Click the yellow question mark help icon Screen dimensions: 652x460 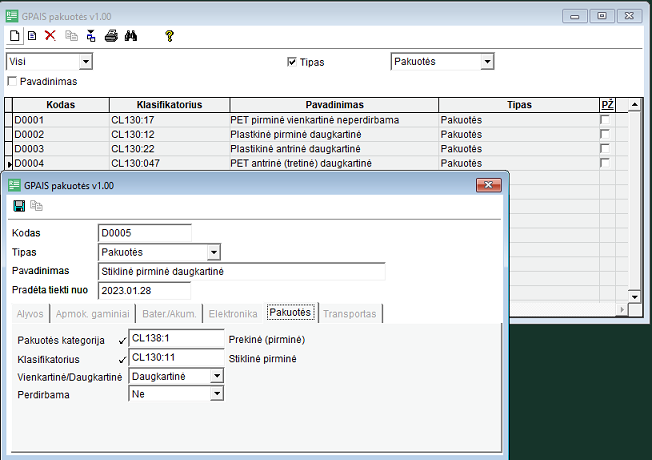click(x=169, y=36)
